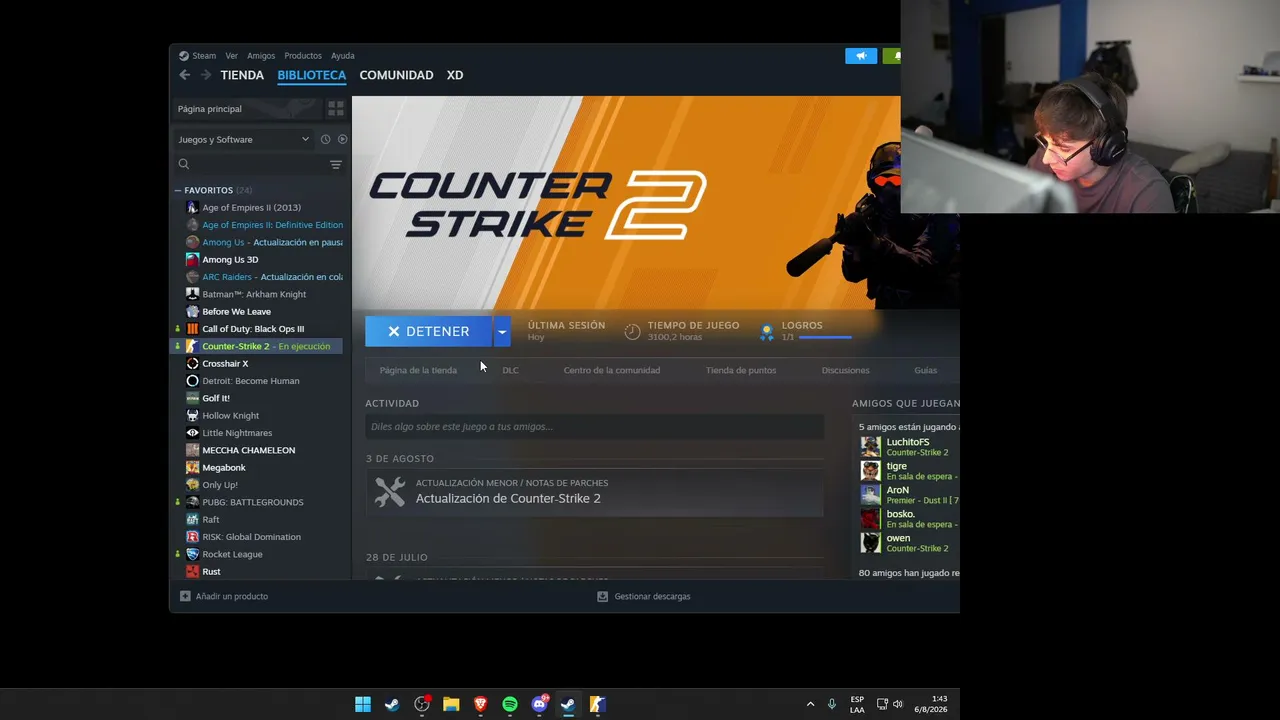The width and height of the screenshot is (1280, 720).
Task: Open Tienda de puntos link
Action: click(741, 370)
